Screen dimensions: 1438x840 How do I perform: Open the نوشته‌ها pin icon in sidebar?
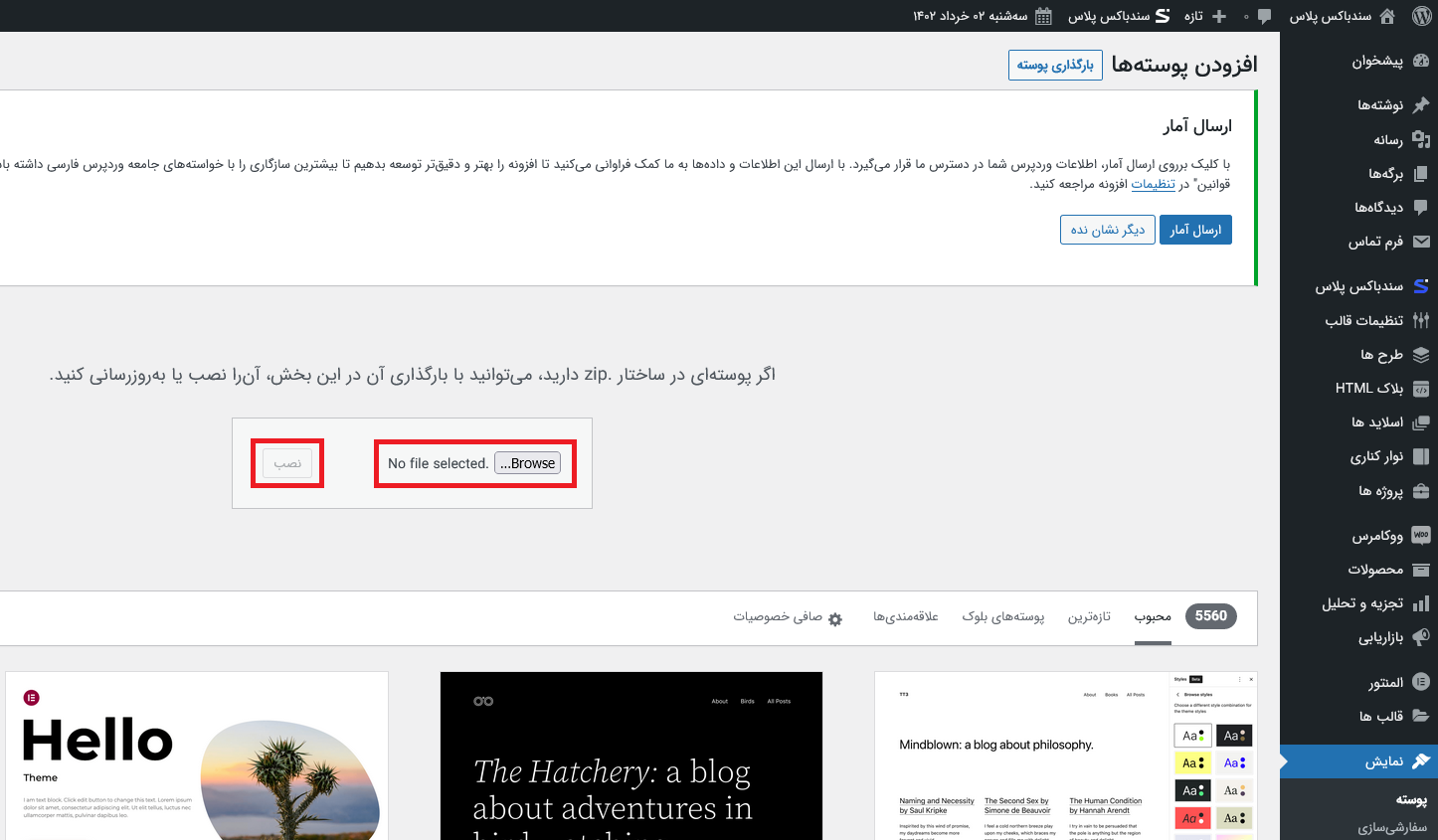[x=1421, y=104]
